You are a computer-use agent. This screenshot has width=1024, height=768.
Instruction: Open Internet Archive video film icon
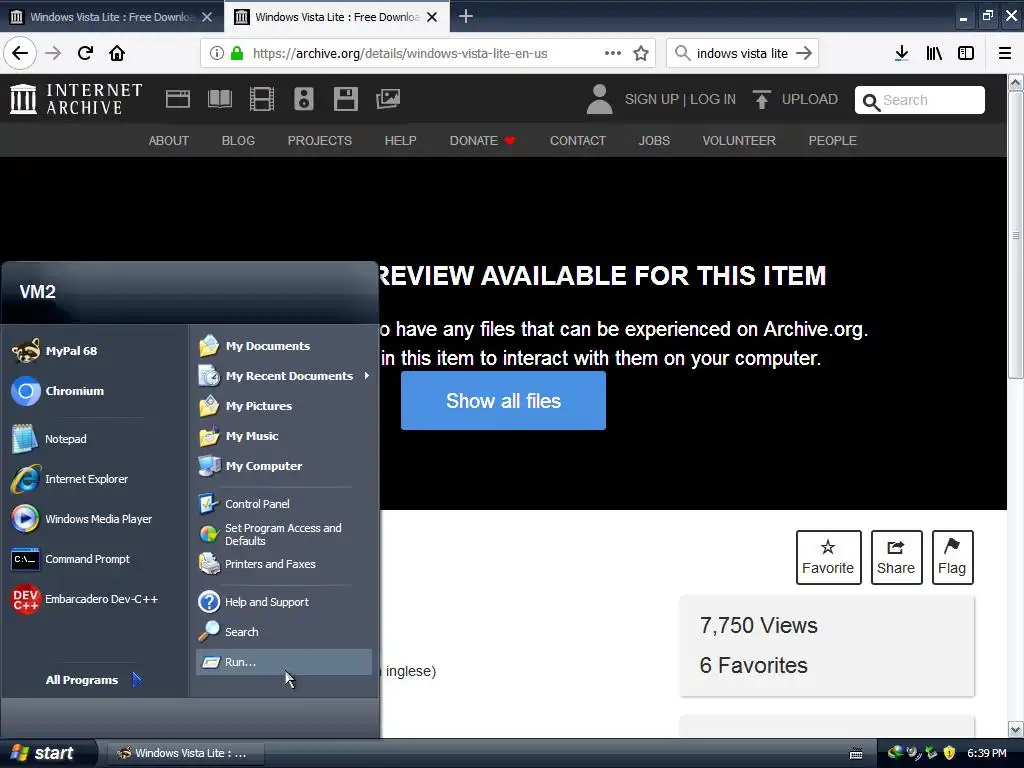[x=262, y=99]
